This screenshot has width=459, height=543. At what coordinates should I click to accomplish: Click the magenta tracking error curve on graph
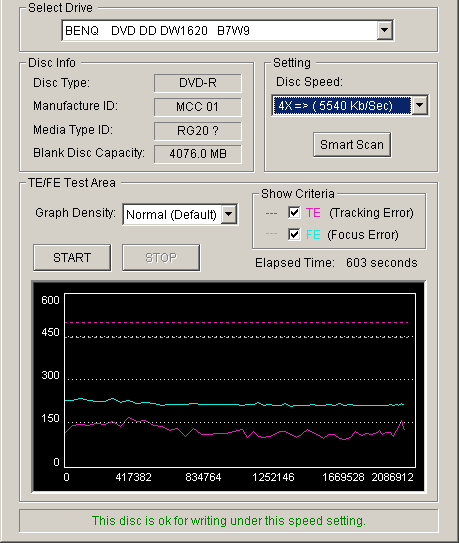click(x=208, y=434)
